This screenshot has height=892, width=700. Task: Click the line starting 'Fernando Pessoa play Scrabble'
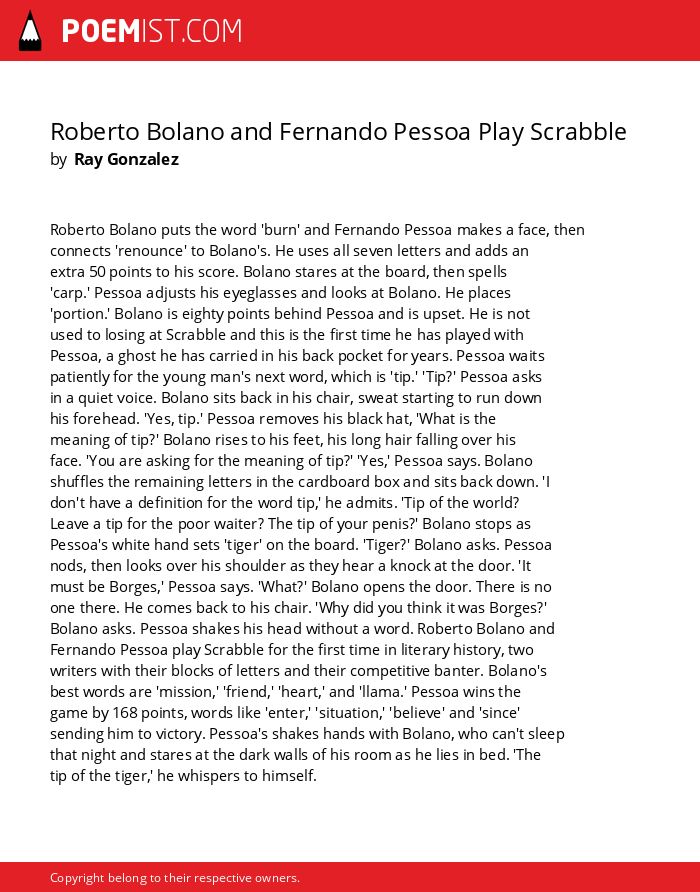point(292,650)
